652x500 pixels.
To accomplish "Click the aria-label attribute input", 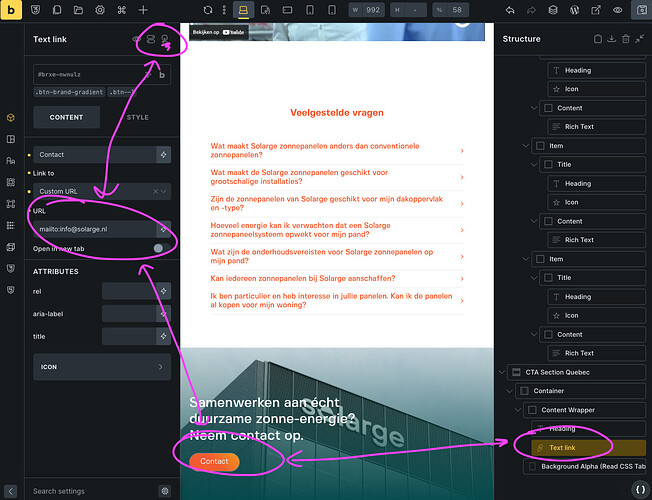I will pyautogui.click(x=129, y=314).
